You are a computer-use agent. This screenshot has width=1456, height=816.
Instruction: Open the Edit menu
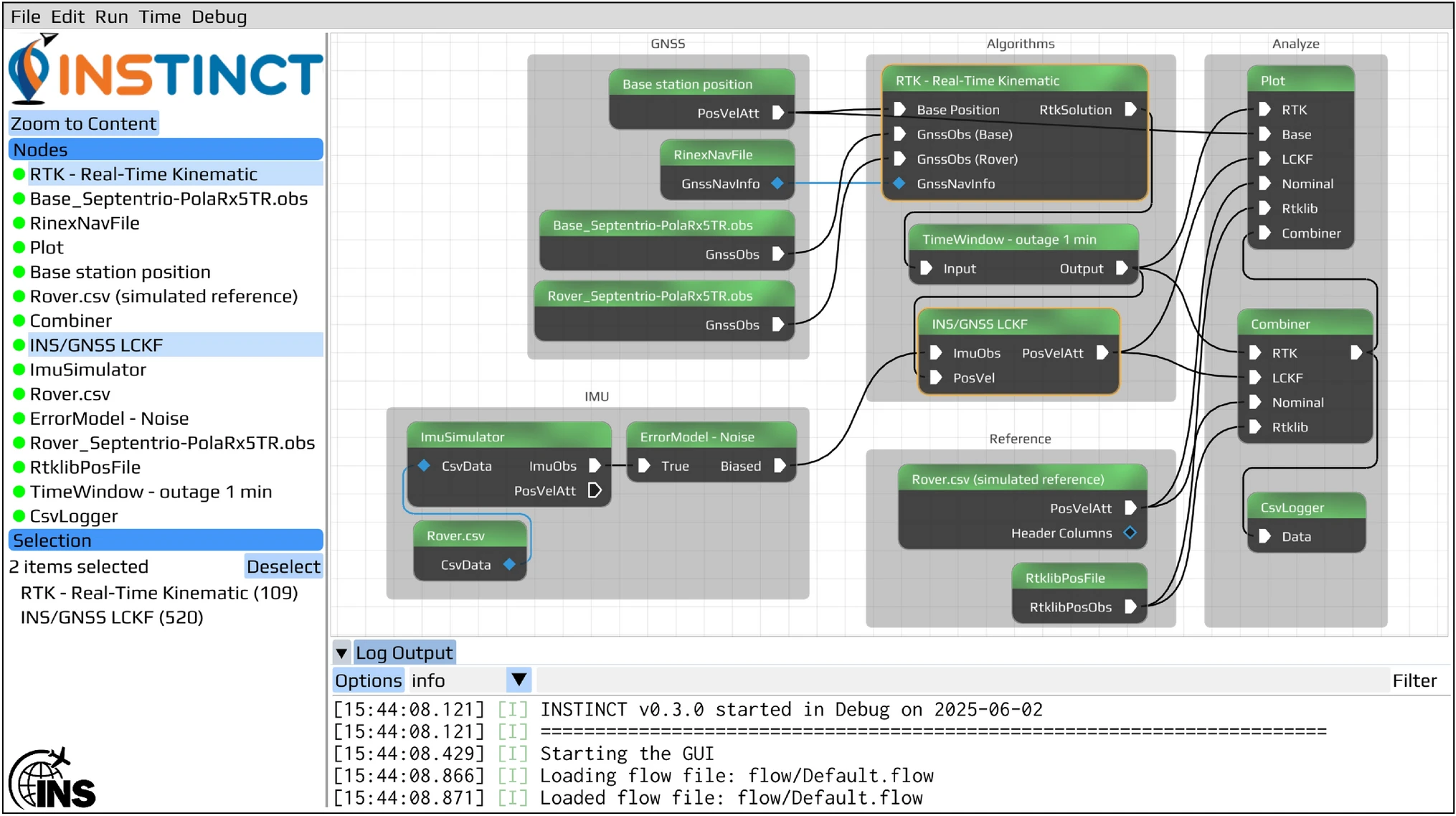[67, 16]
